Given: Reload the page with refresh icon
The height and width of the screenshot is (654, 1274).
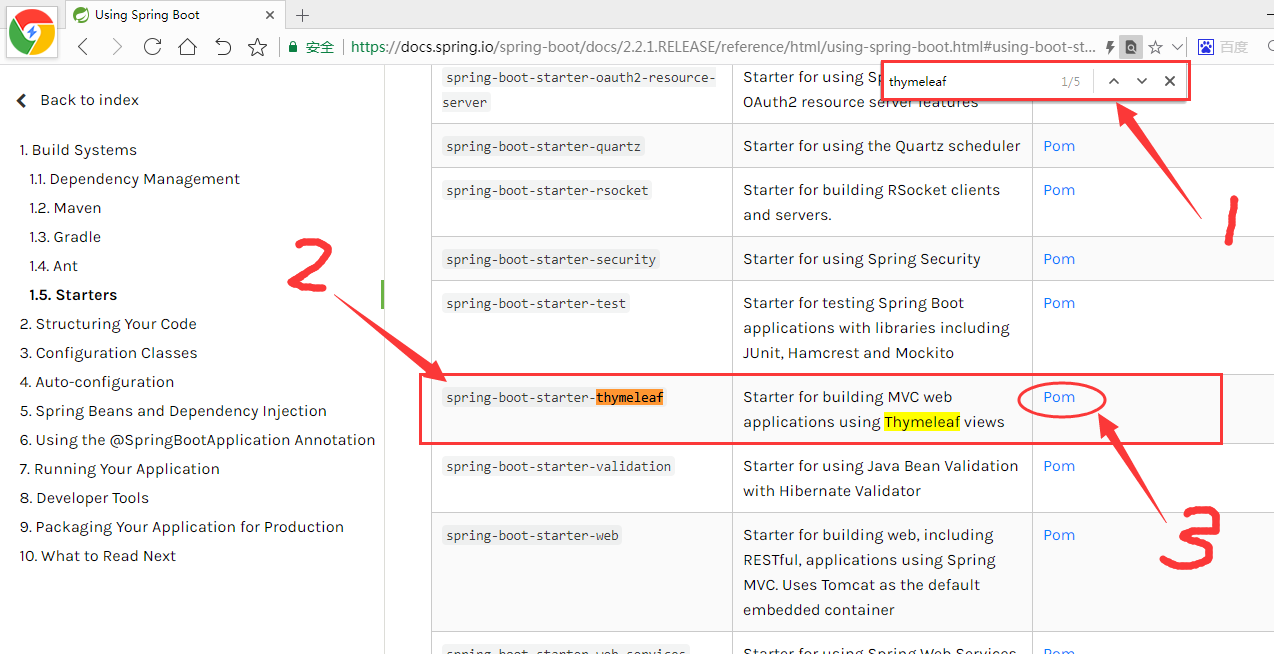Looking at the screenshot, I should tap(152, 47).
